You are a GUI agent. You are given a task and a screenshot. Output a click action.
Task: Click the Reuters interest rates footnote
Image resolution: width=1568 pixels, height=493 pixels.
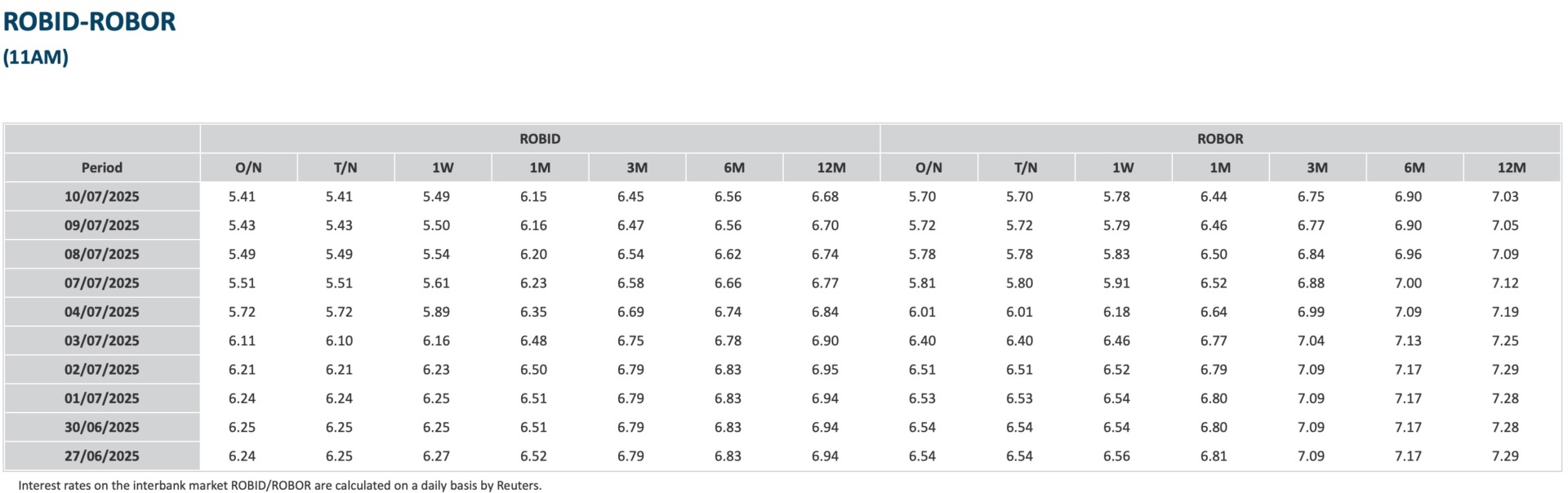279,486
